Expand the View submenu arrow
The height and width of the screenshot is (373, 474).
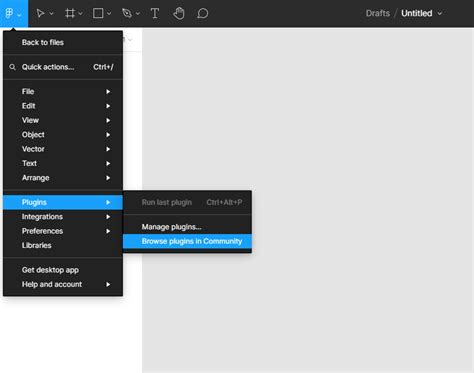pos(108,120)
